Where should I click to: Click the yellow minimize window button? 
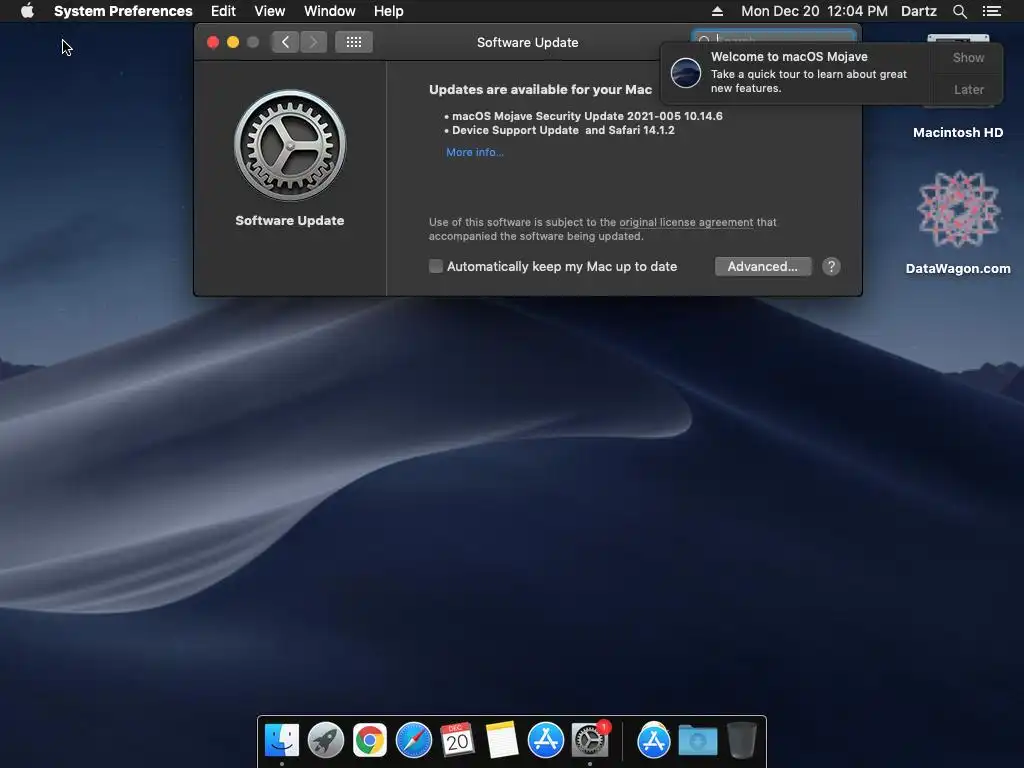click(x=232, y=42)
